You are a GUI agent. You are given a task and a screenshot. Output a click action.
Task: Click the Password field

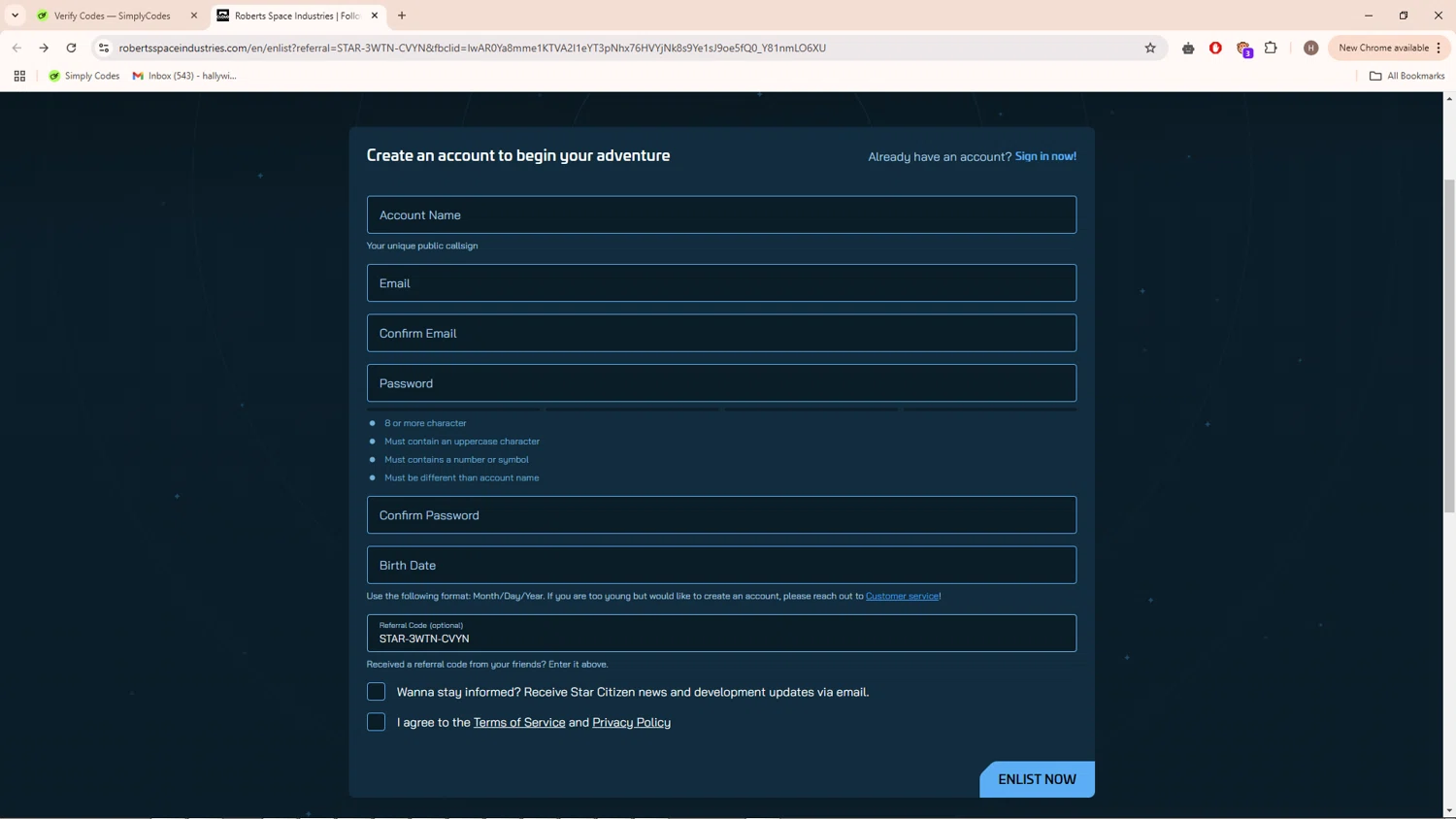point(721,383)
